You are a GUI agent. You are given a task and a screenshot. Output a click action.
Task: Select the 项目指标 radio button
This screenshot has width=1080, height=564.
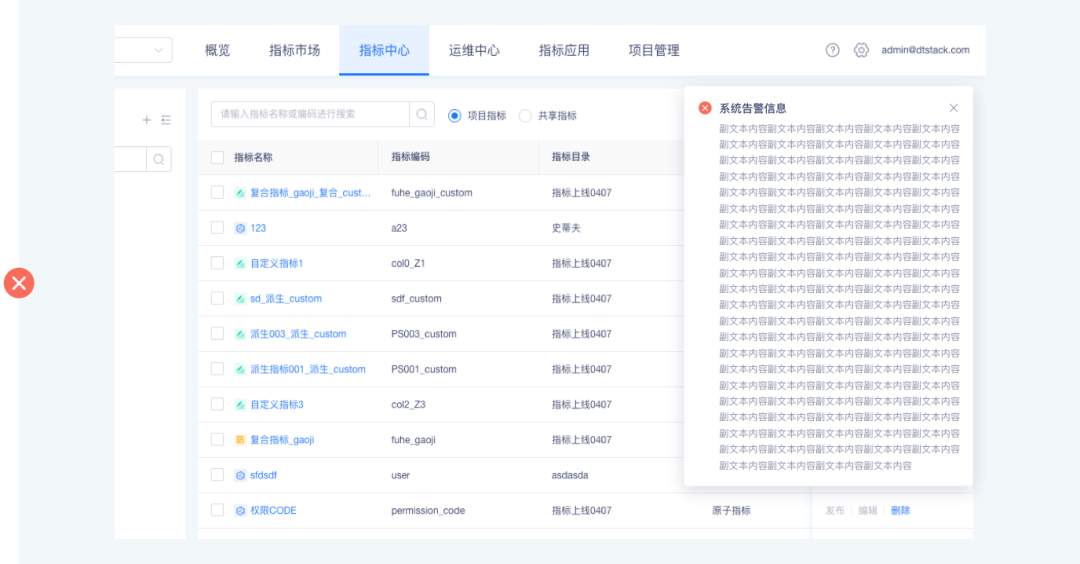(x=455, y=116)
